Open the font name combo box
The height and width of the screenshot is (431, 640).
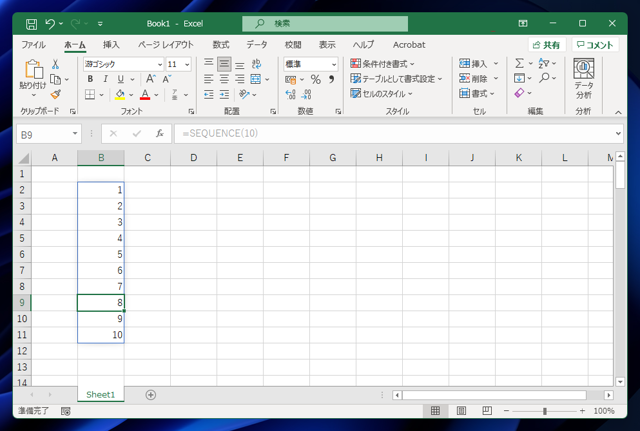pyautogui.click(x=123, y=64)
